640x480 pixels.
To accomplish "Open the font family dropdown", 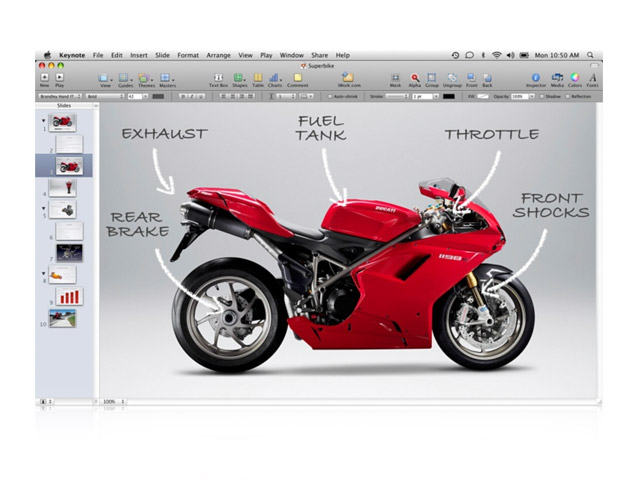I will pyautogui.click(x=60, y=96).
